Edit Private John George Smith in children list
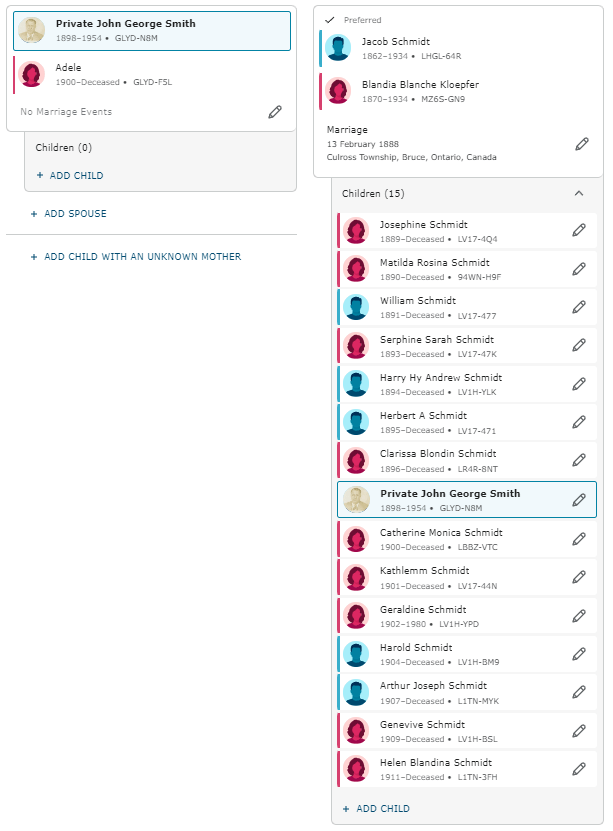 tap(578, 500)
